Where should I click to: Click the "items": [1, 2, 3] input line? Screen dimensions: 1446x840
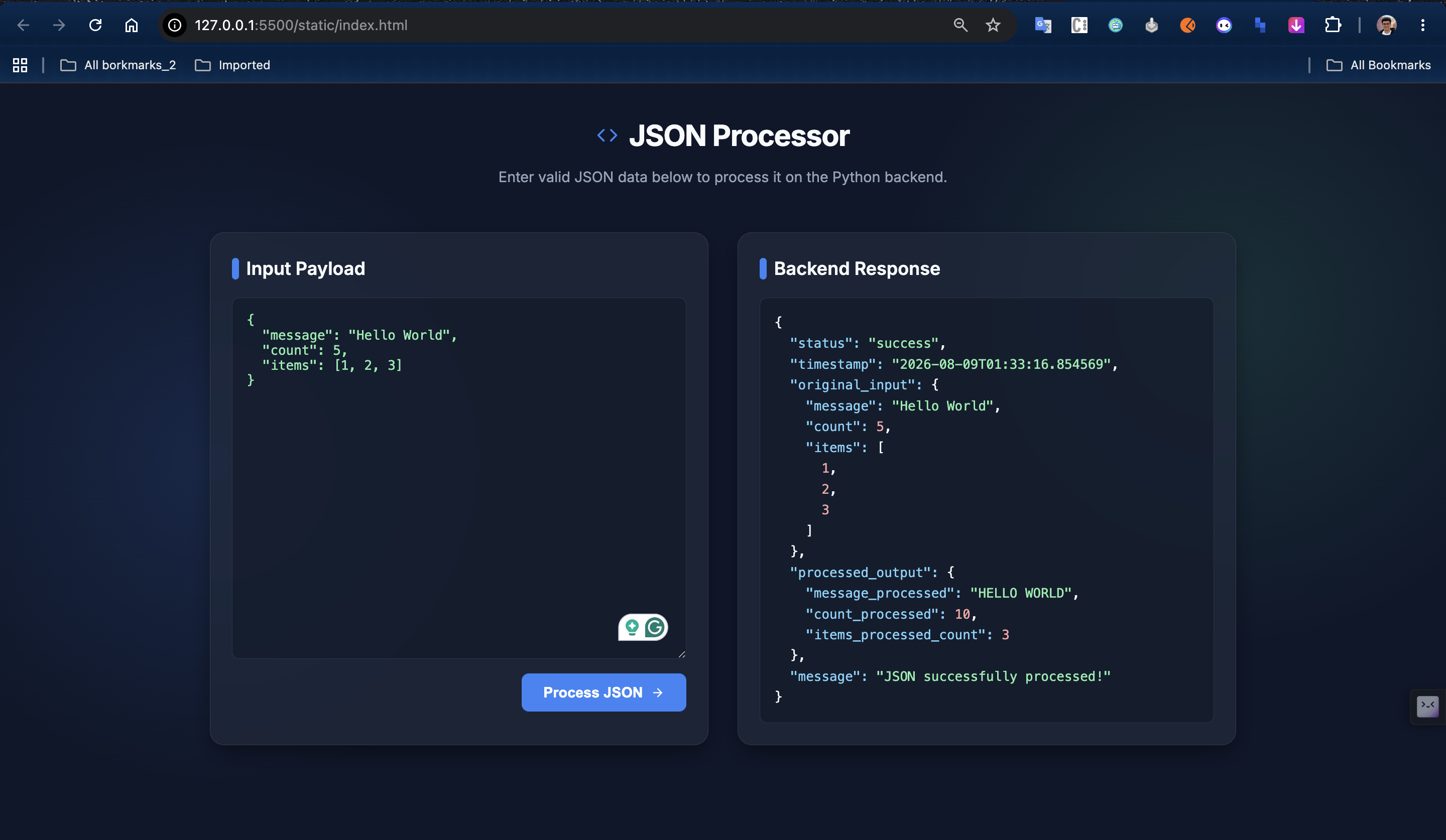click(332, 365)
